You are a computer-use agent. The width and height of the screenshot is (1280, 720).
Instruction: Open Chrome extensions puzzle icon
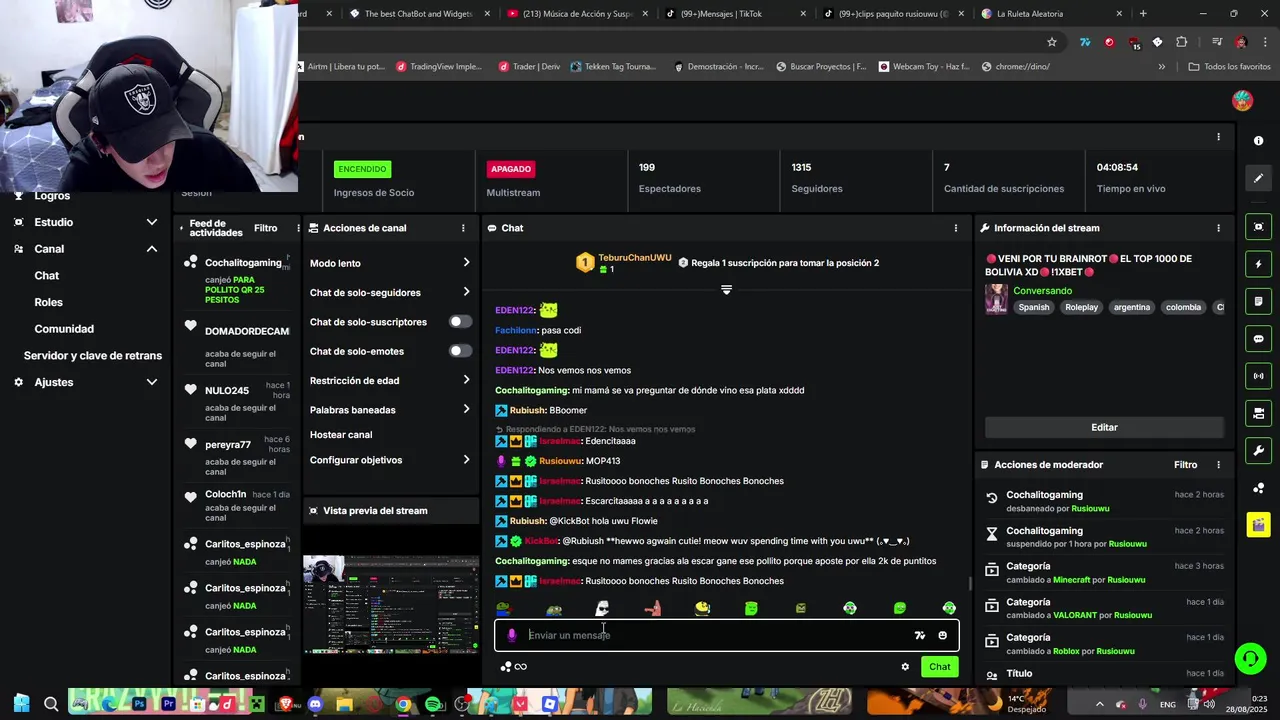(x=1182, y=42)
